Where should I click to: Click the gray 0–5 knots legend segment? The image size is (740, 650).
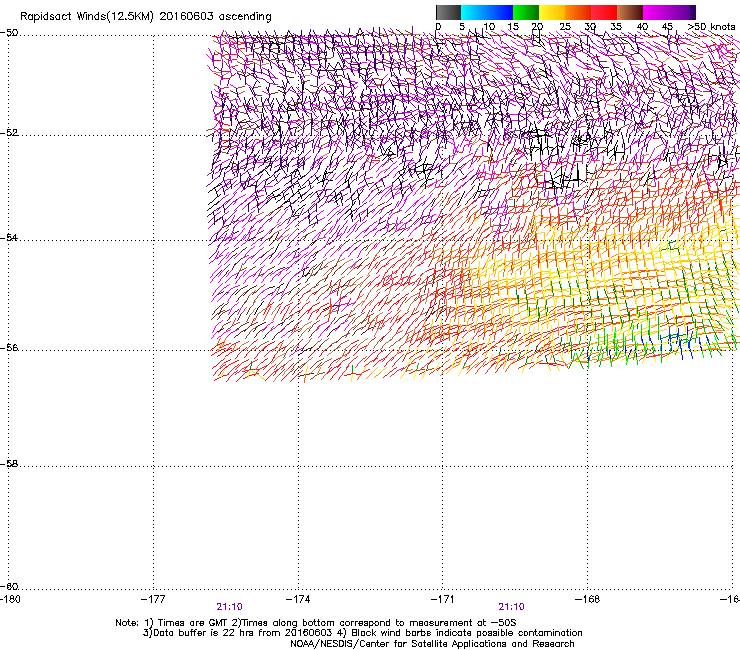click(x=448, y=12)
